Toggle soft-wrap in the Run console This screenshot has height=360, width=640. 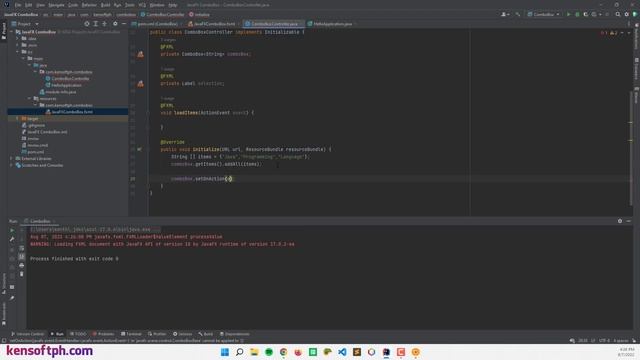(22, 248)
